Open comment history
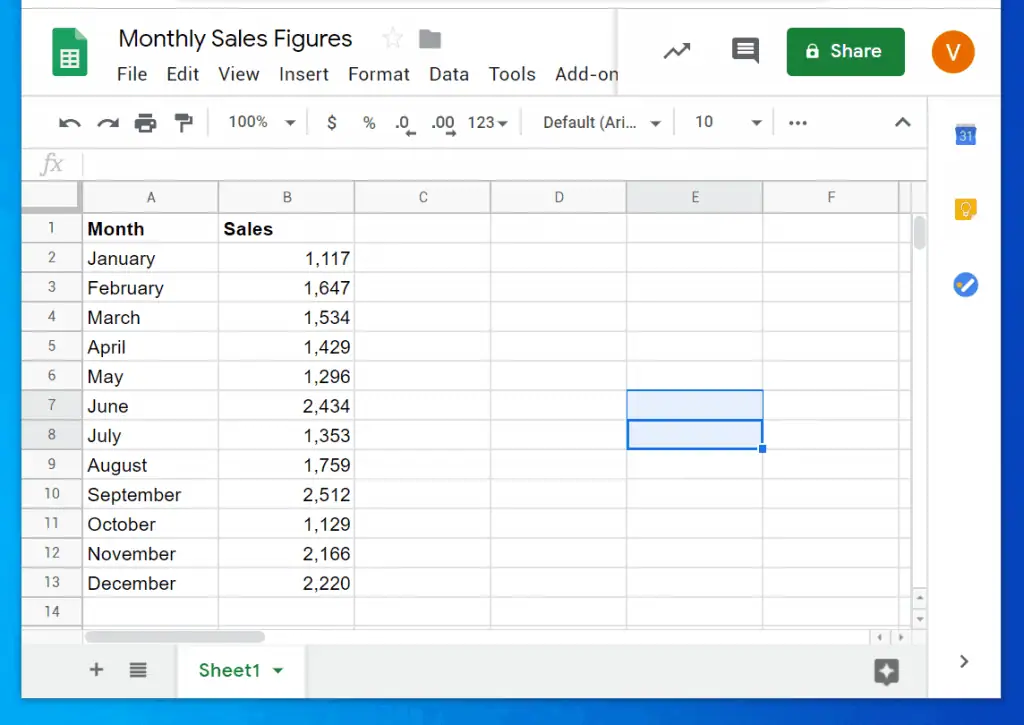 (x=744, y=51)
